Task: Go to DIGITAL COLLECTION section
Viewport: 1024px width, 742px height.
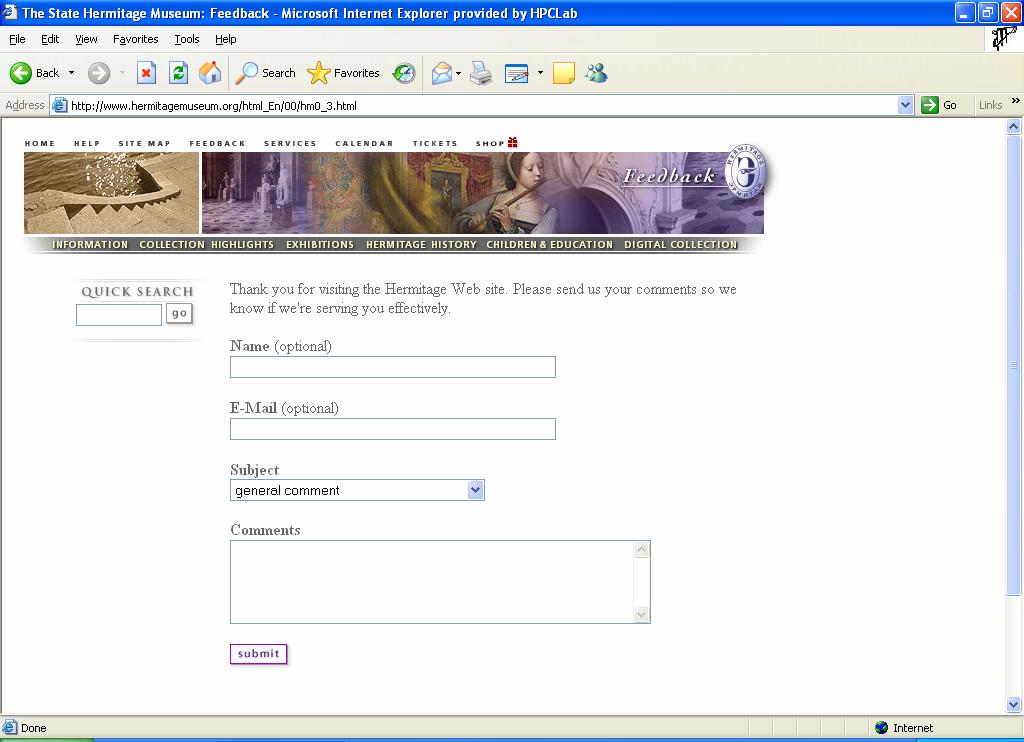Action: (x=680, y=244)
